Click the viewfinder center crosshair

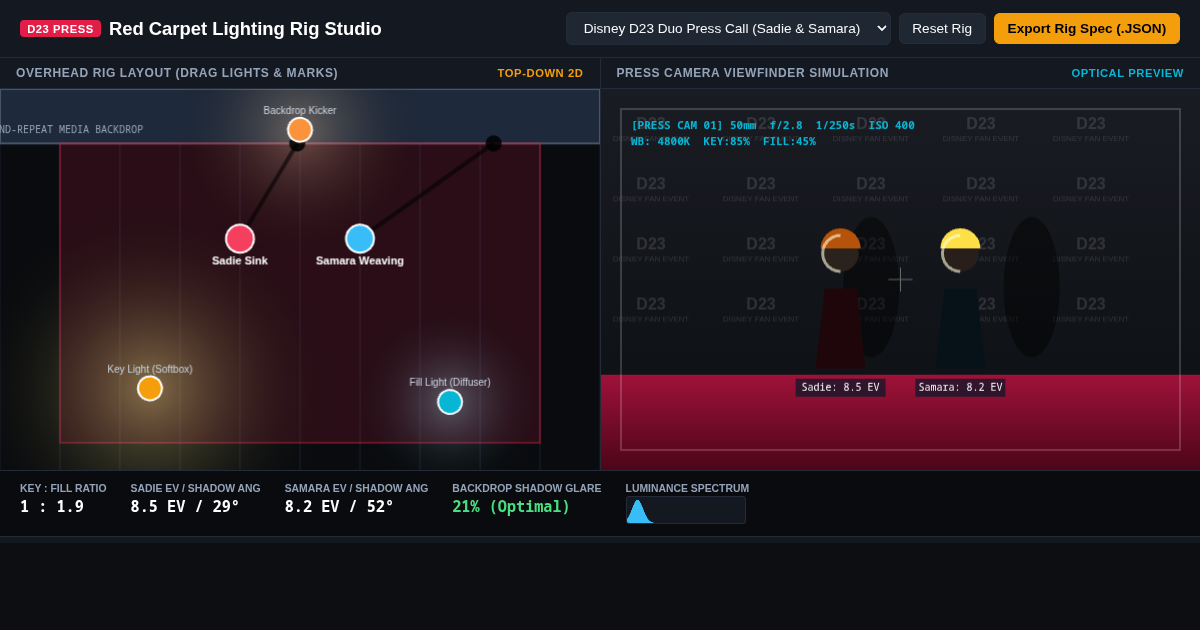coord(900,279)
